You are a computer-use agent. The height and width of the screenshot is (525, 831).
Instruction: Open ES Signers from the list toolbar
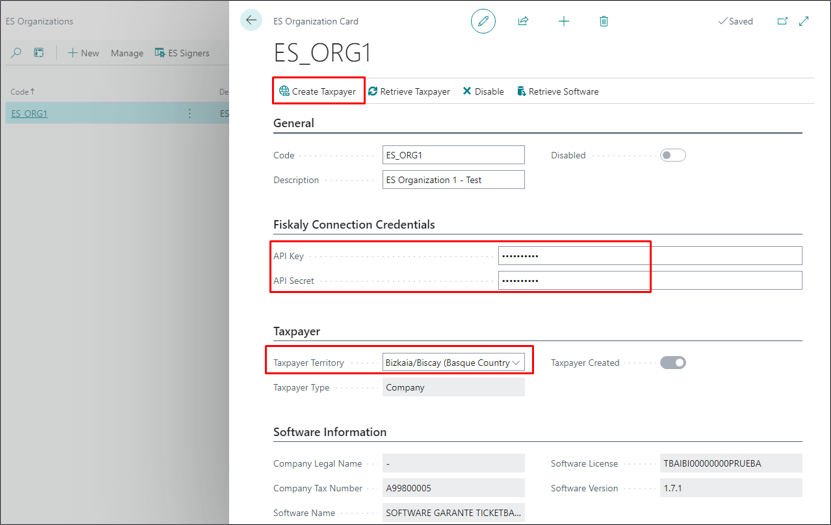[x=182, y=53]
